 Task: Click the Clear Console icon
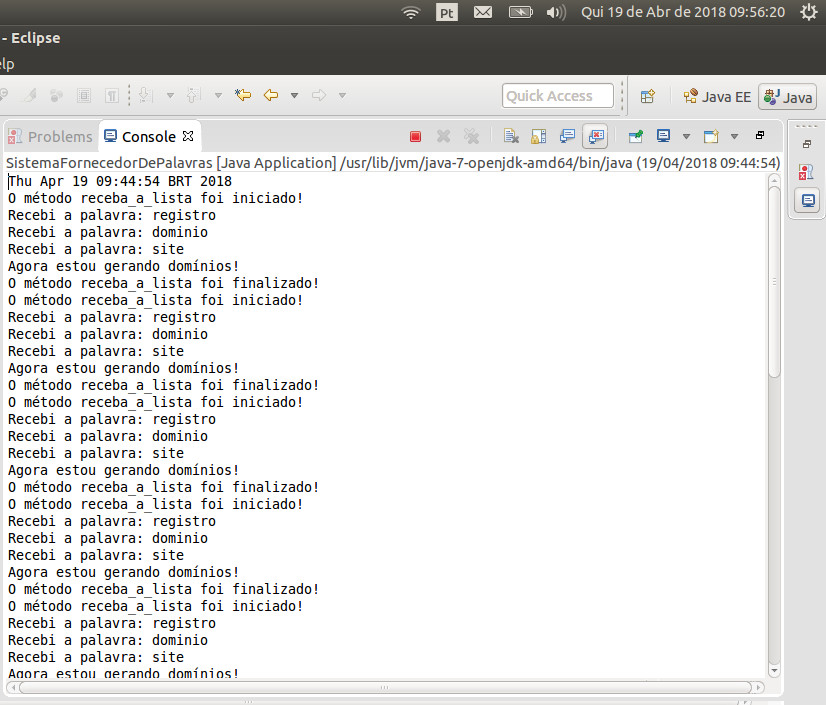click(x=511, y=136)
